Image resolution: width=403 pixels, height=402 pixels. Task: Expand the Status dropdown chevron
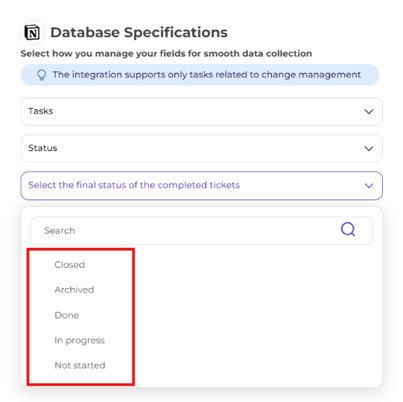click(369, 148)
